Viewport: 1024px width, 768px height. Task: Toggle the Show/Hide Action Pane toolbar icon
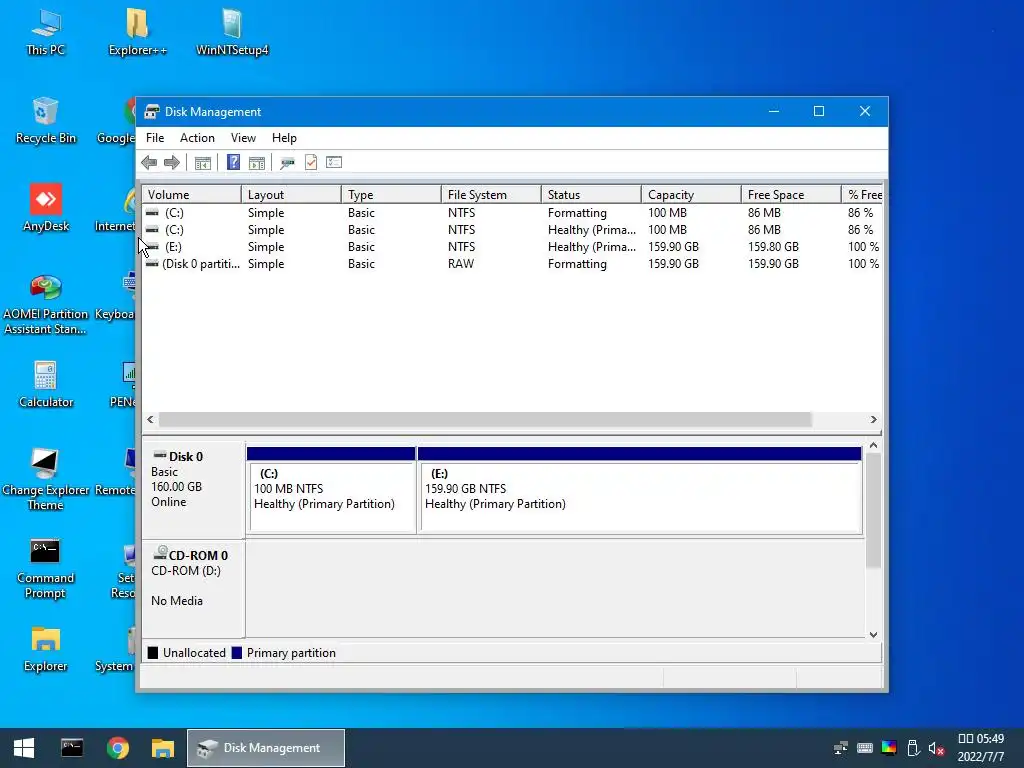pyautogui.click(x=257, y=163)
